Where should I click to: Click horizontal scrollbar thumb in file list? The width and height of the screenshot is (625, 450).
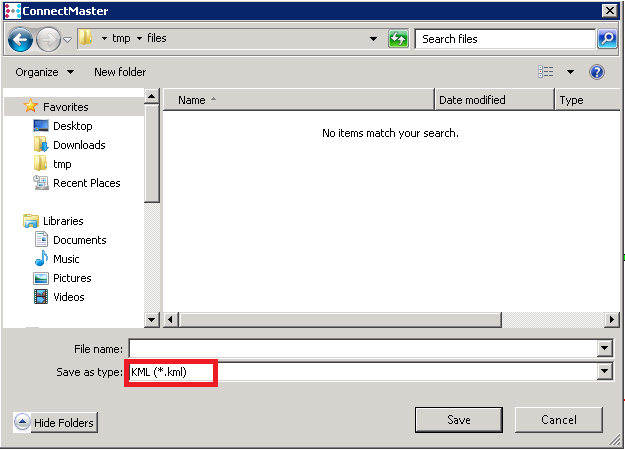pos(340,320)
